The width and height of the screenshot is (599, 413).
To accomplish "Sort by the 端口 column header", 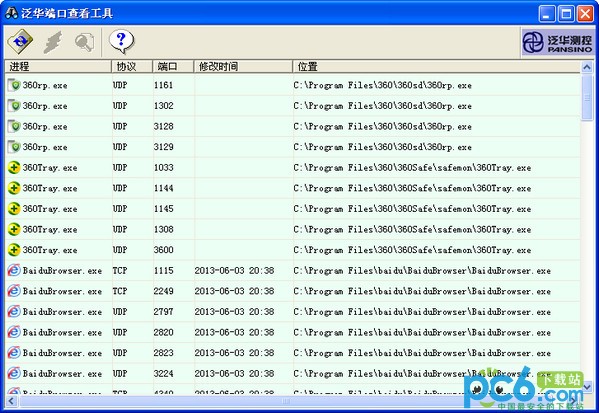I will pyautogui.click(x=173, y=66).
